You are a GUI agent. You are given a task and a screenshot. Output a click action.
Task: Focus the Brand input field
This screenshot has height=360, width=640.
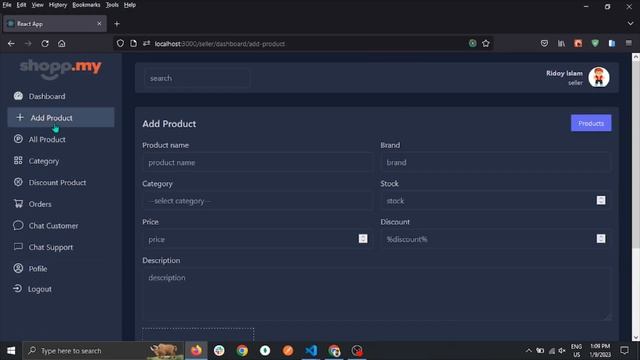496,162
